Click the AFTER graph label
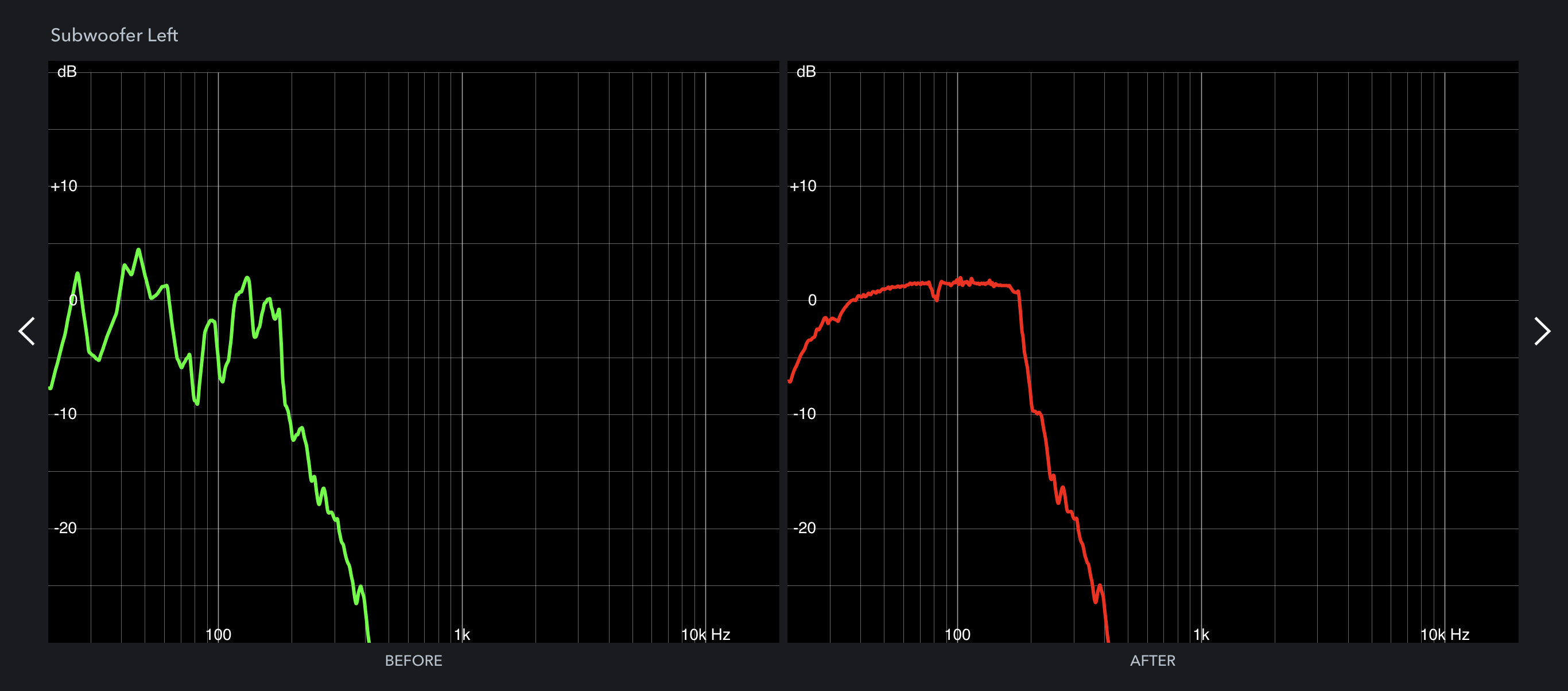This screenshot has width=1568, height=691. tap(1153, 661)
